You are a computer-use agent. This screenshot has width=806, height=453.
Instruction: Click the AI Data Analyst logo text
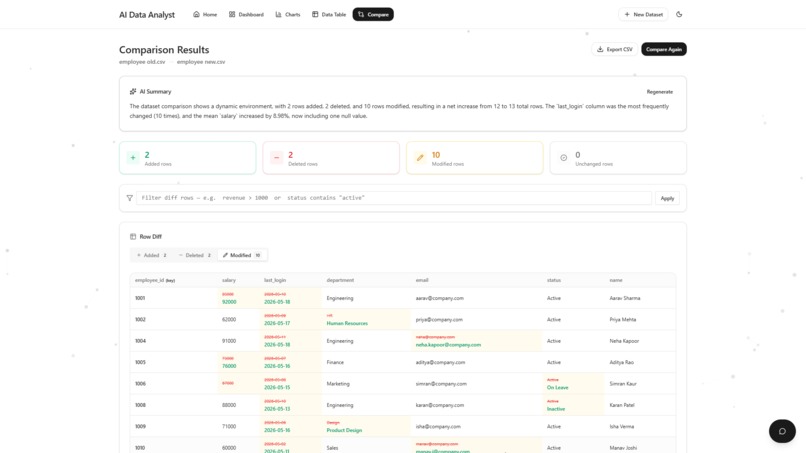coord(147,15)
